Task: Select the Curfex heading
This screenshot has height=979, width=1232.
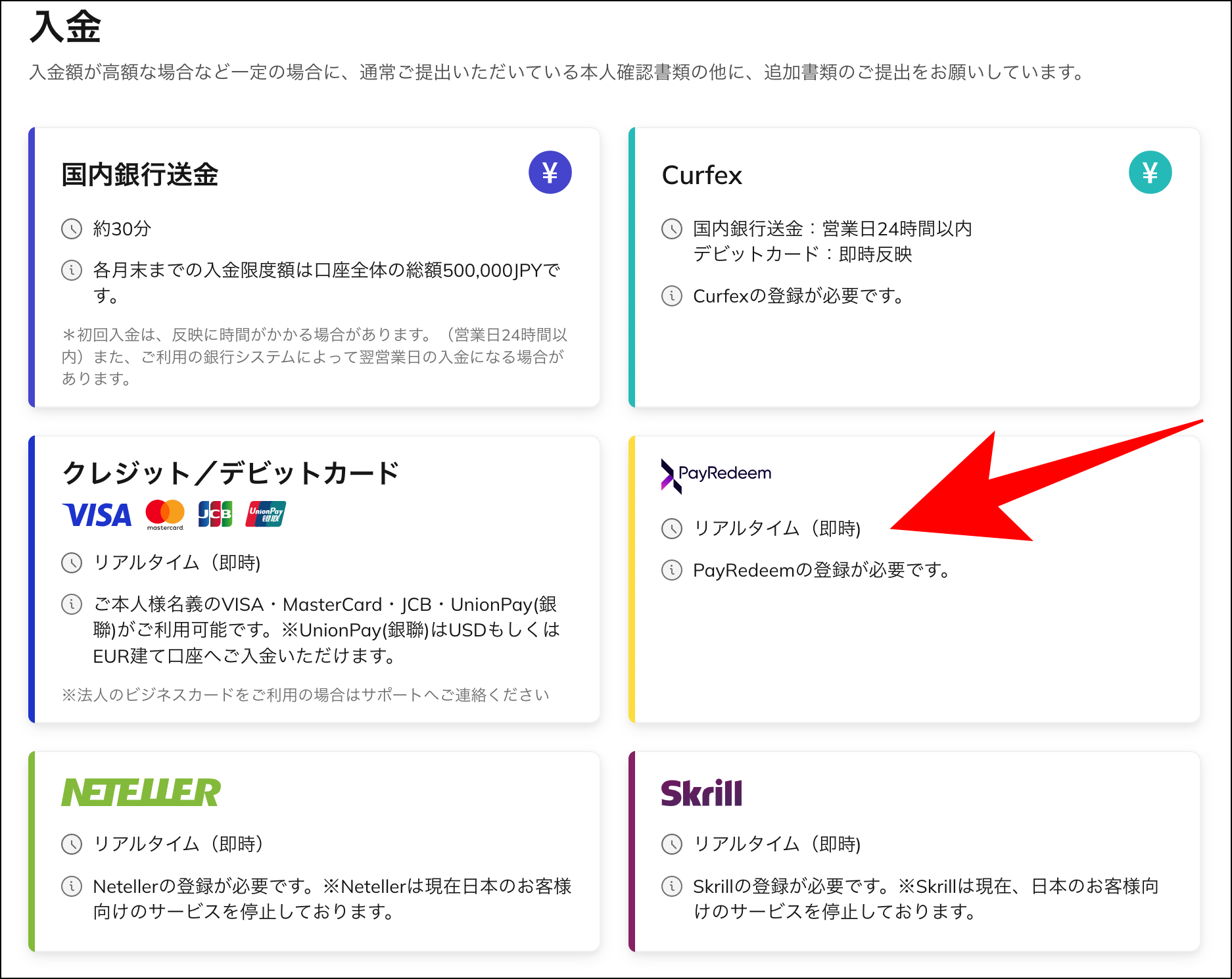Action: 701,175
